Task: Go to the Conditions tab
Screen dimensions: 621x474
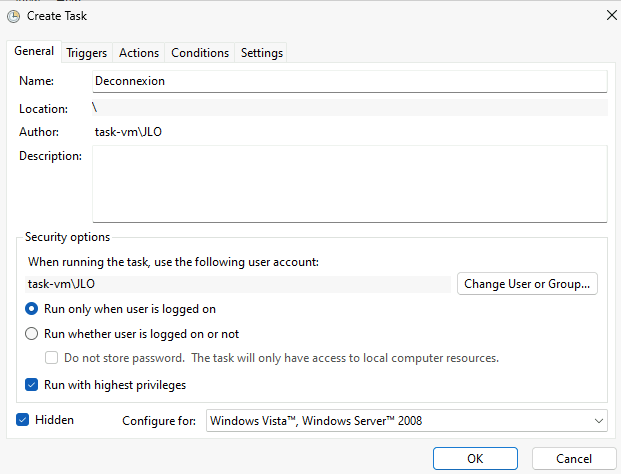Action: 200,53
